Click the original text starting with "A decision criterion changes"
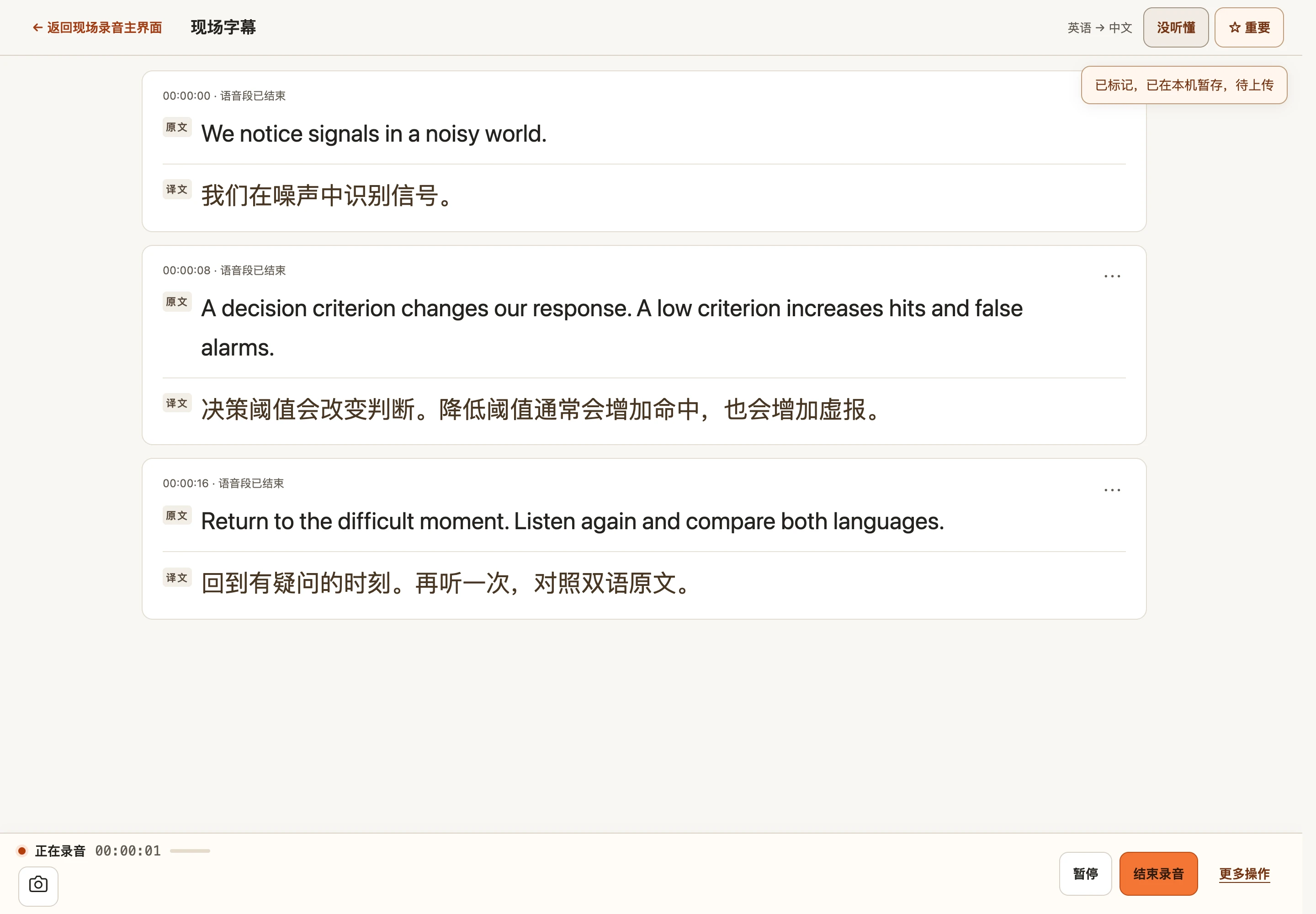Viewport: 1316px width, 914px height. (611, 328)
